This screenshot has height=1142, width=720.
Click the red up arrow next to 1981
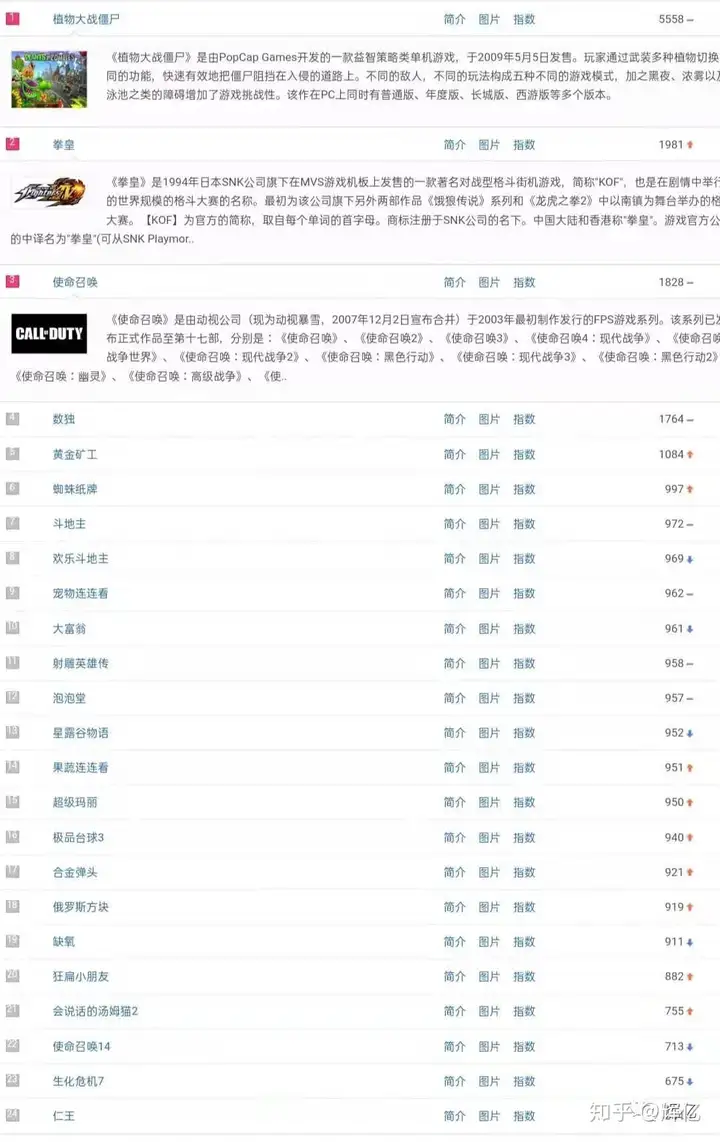click(690, 145)
